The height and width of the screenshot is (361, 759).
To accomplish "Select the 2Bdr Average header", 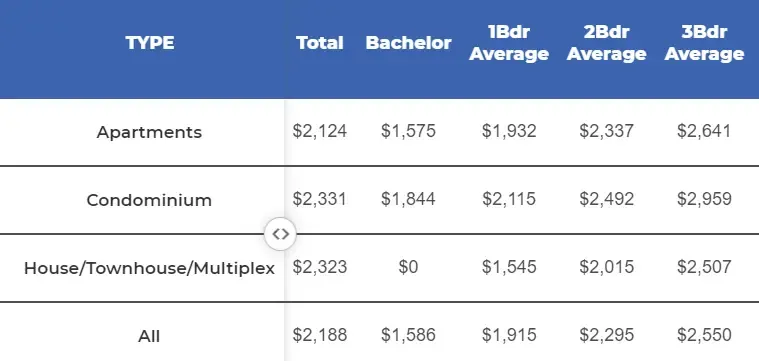I will (x=607, y=43).
